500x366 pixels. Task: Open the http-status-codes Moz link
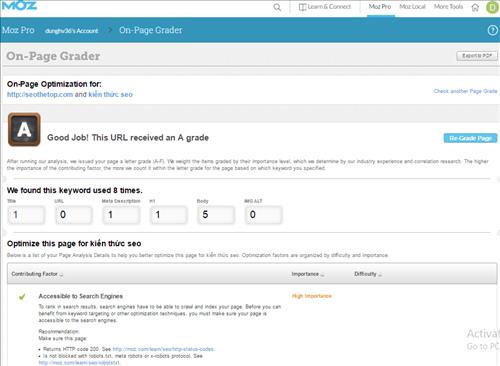click(164, 349)
